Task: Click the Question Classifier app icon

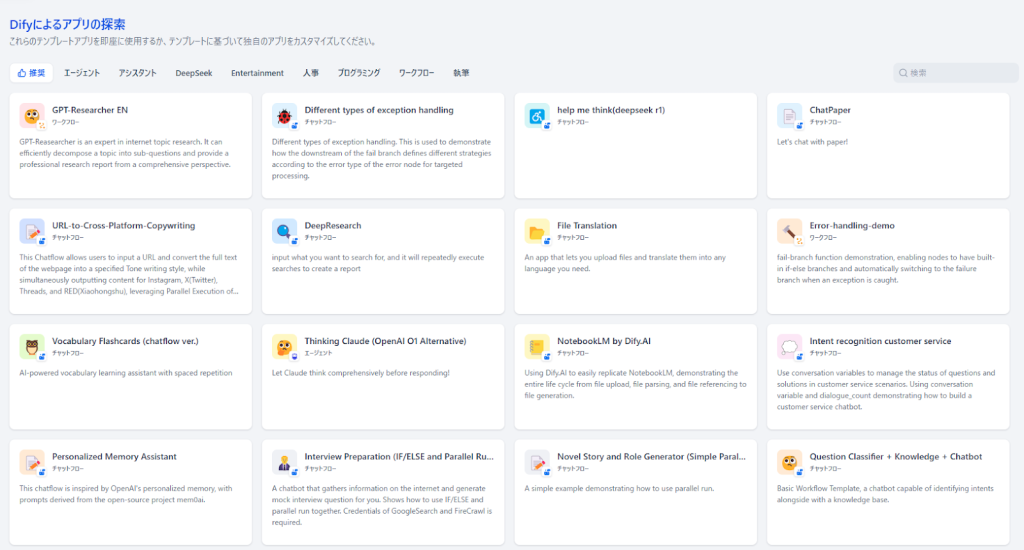Action: [x=790, y=462]
